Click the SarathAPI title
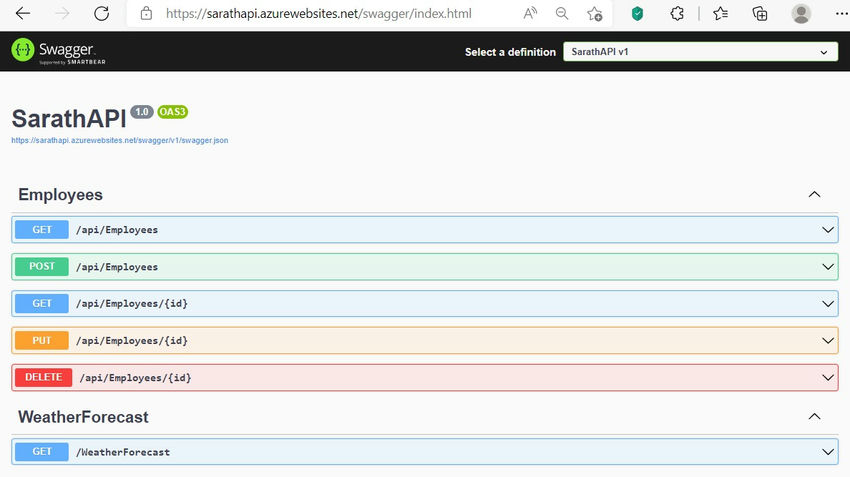 (x=69, y=118)
